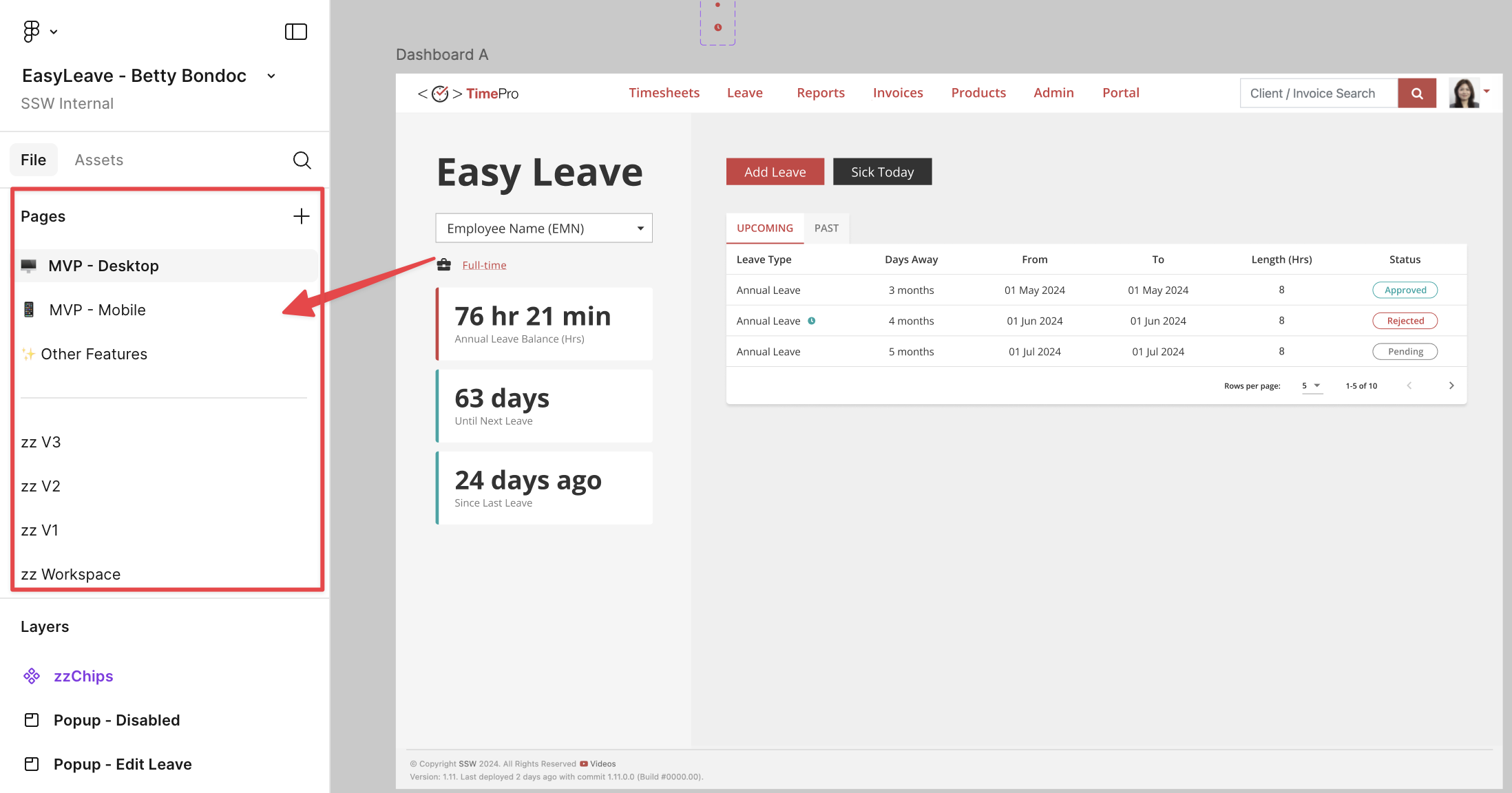Click the red invoice search button
This screenshot has width=1512, height=793.
pos(1417,94)
